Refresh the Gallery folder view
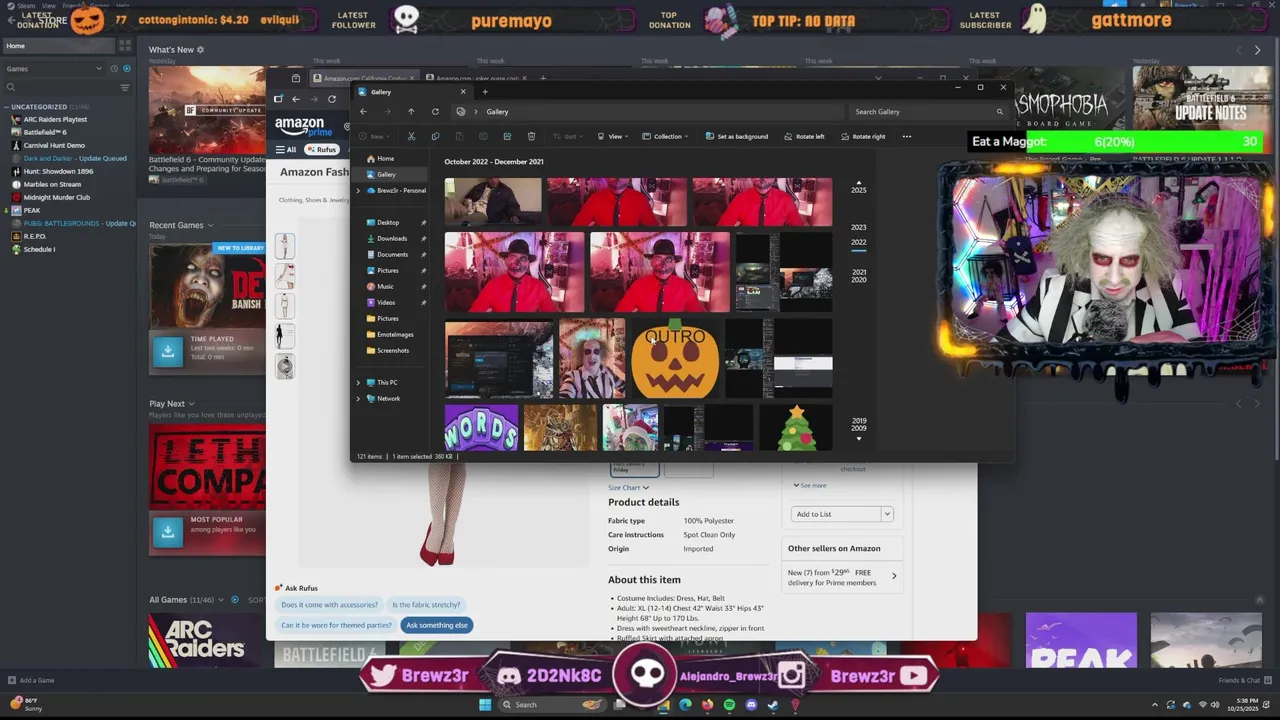 (435, 112)
